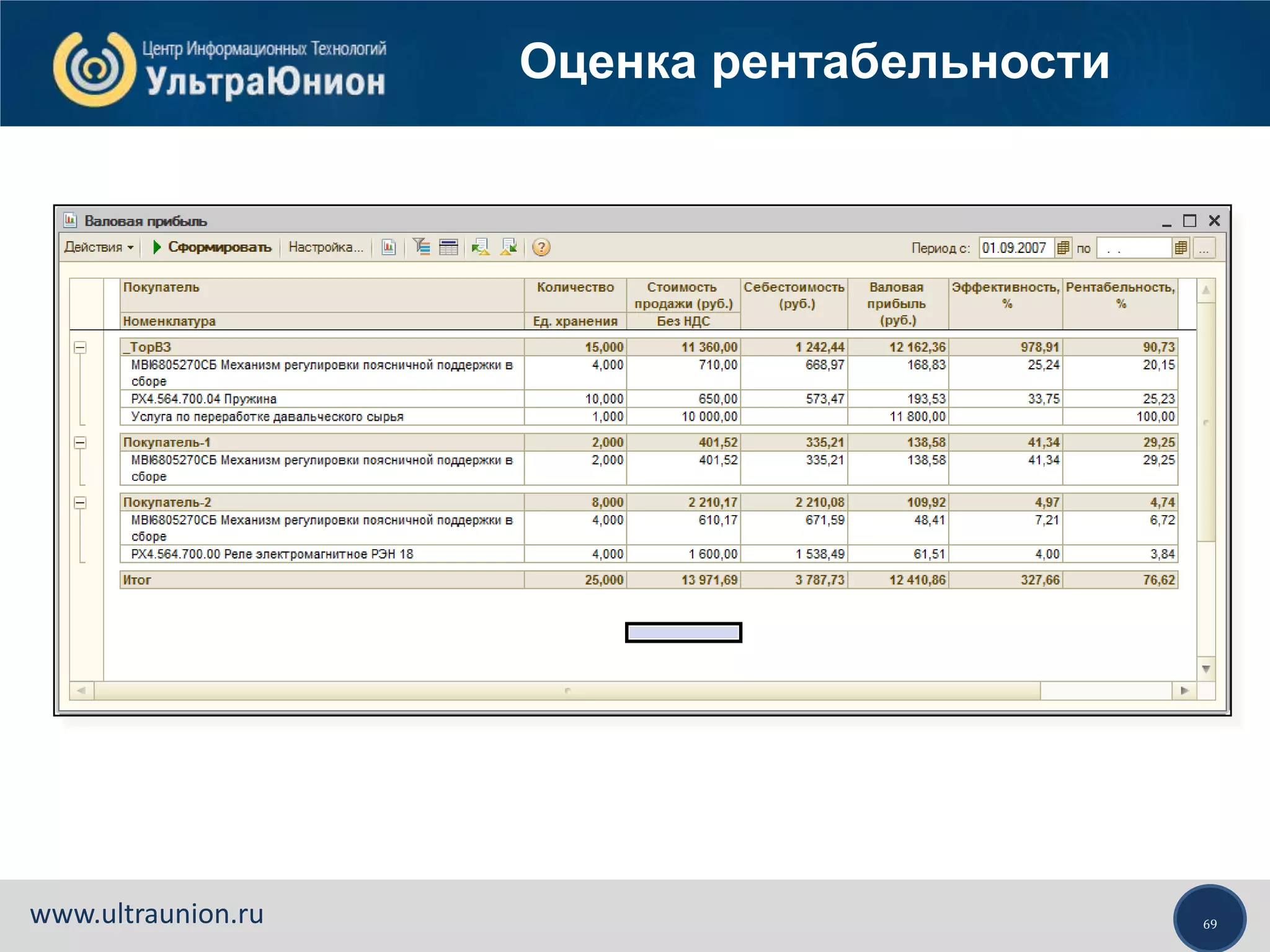The height and width of the screenshot is (952, 1270).
Task: Click the Валовая прибыль window title icon
Action: (x=70, y=220)
